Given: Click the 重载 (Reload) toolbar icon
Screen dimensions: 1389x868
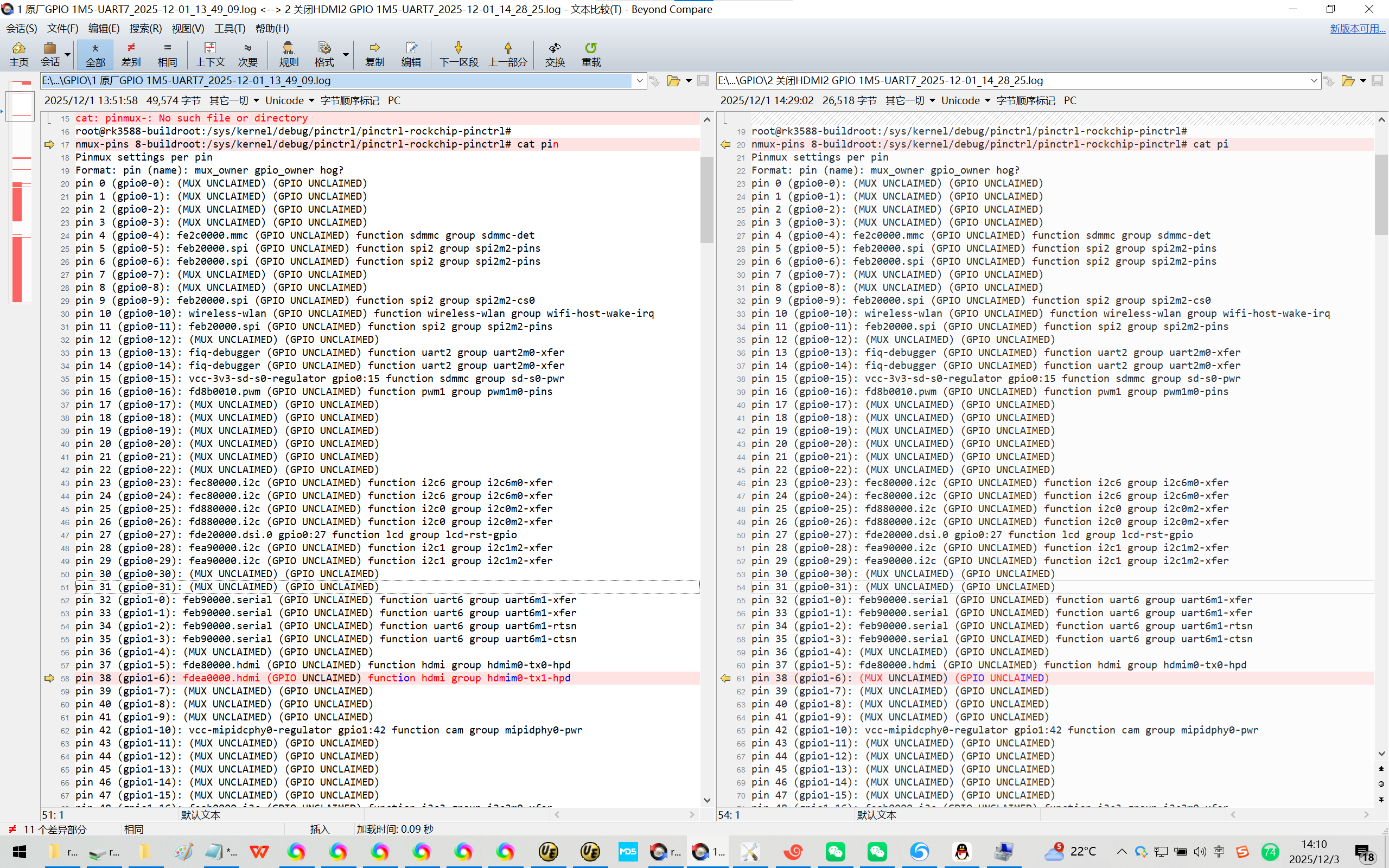Looking at the screenshot, I should 591,54.
